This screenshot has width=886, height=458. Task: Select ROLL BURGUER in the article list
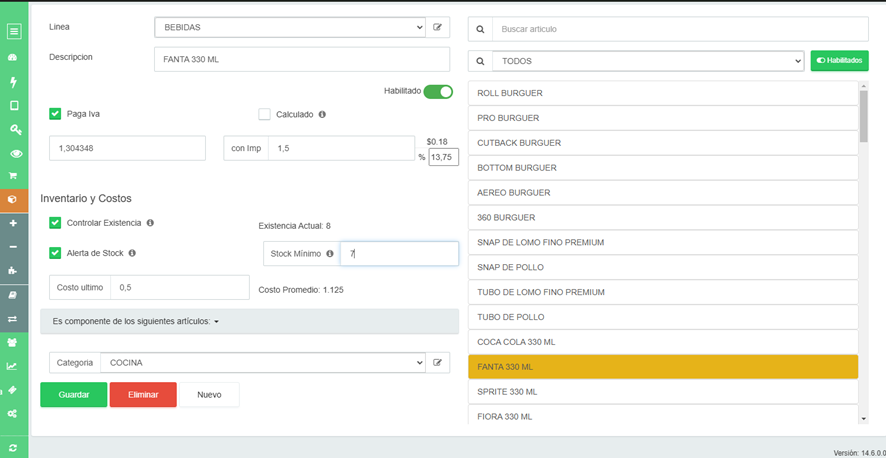pyautogui.click(x=663, y=93)
